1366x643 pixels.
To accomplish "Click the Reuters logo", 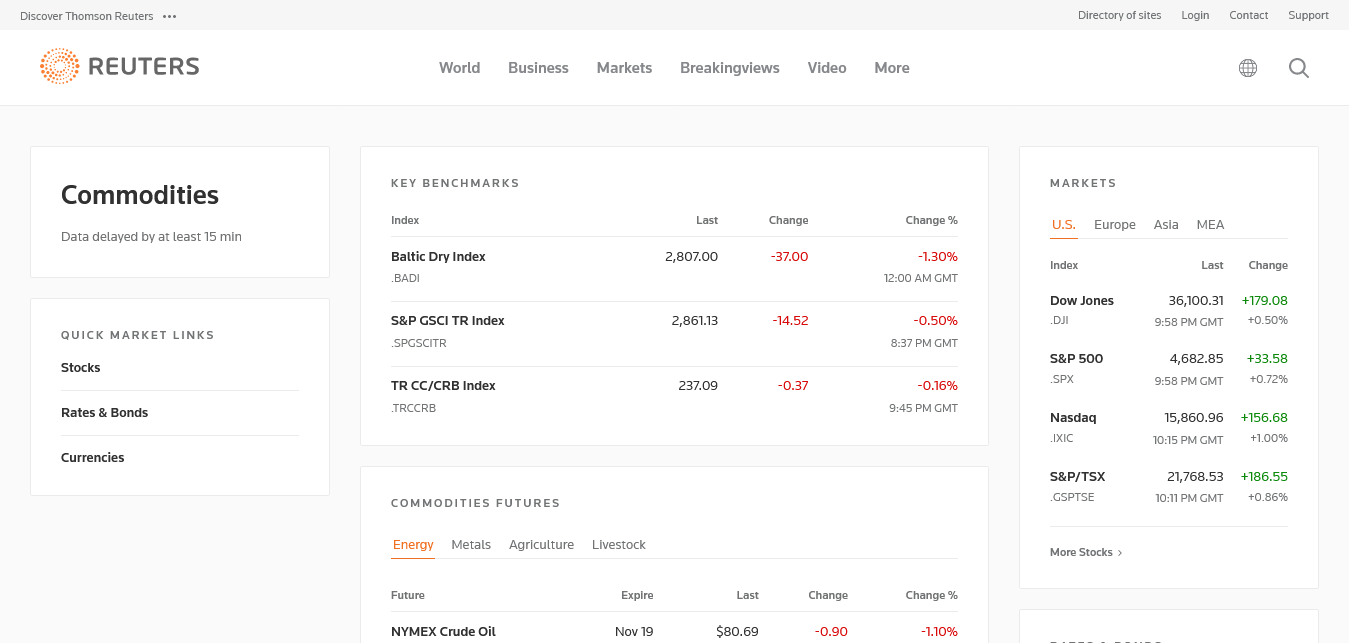I will [120, 67].
